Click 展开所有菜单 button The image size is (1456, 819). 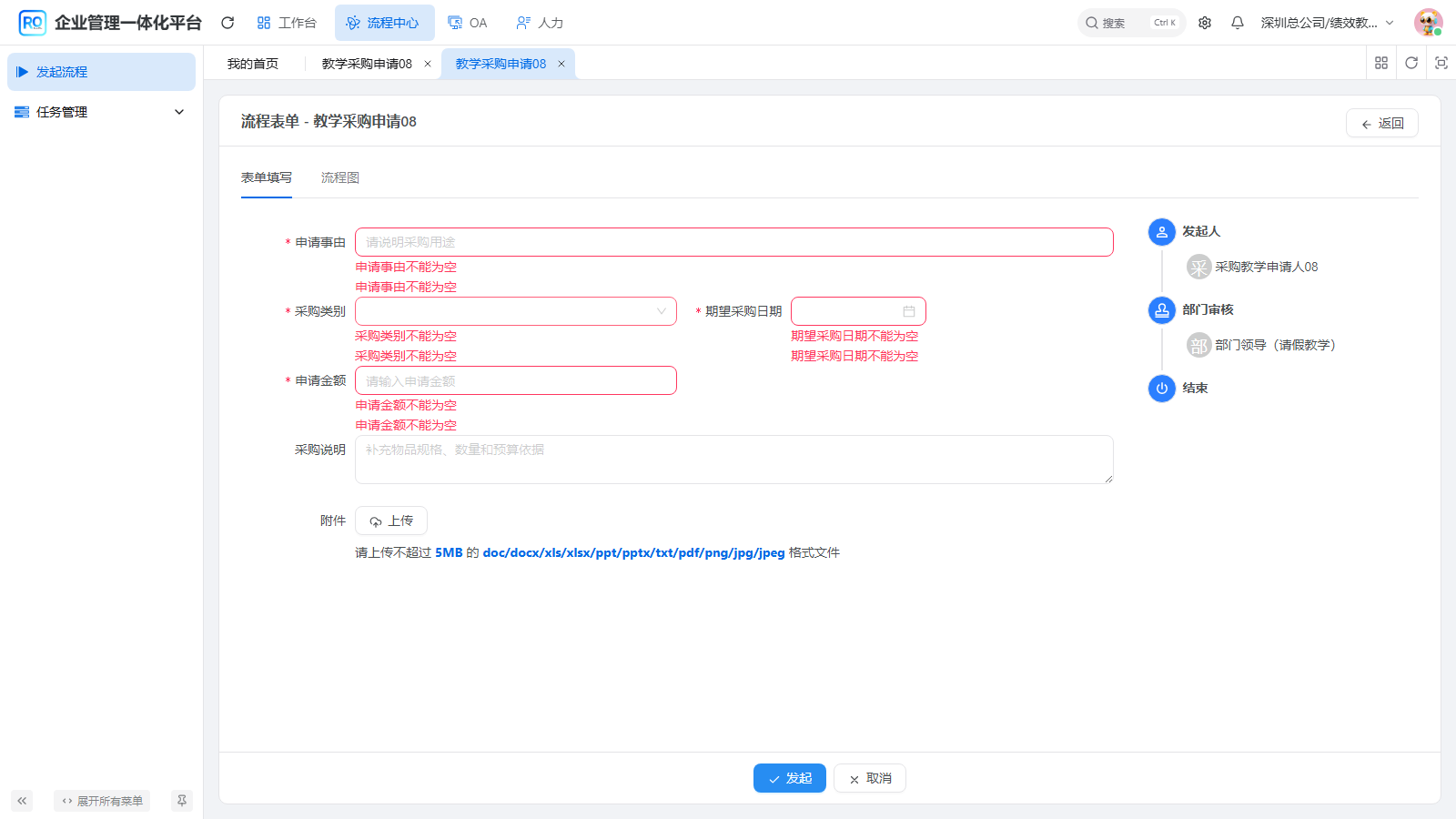[102, 801]
